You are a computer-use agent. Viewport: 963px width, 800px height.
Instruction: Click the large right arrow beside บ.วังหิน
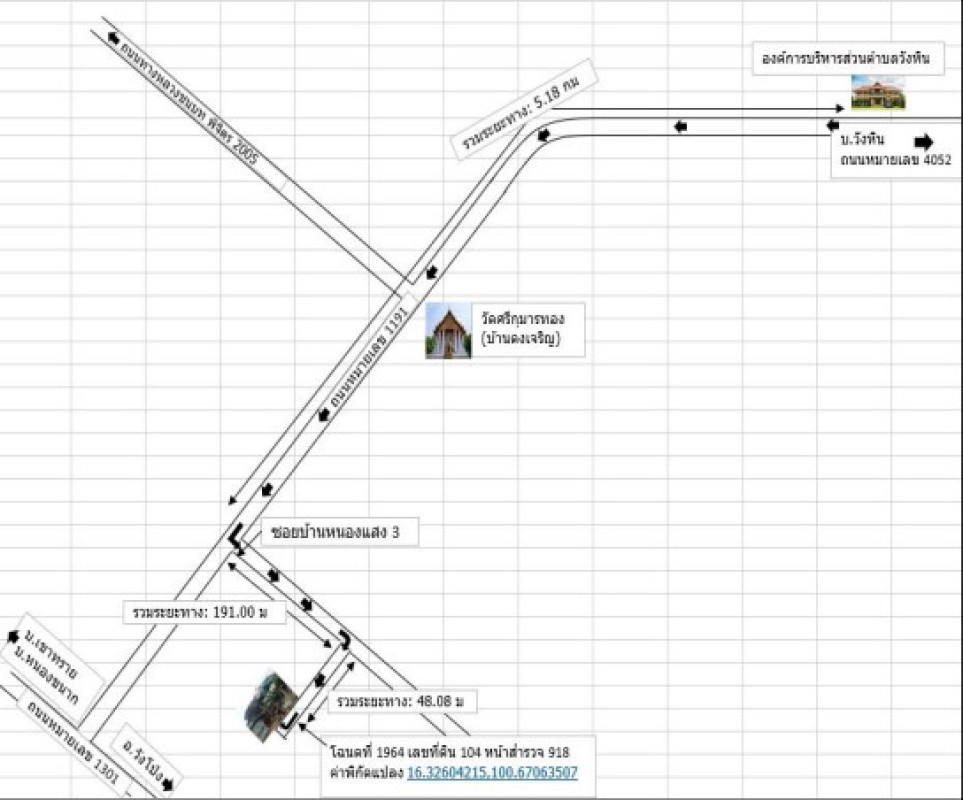tap(922, 141)
